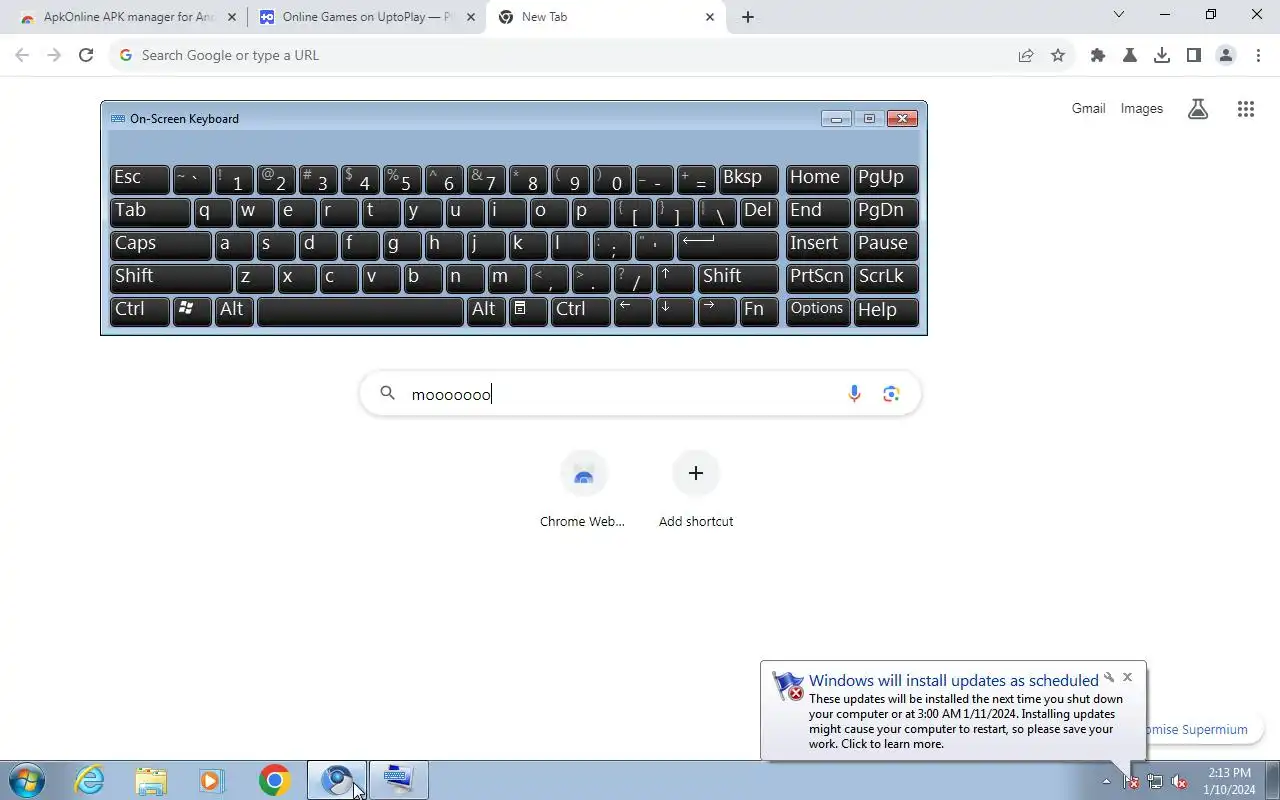Open Chrome's three-dot menu

[x=1257, y=55]
